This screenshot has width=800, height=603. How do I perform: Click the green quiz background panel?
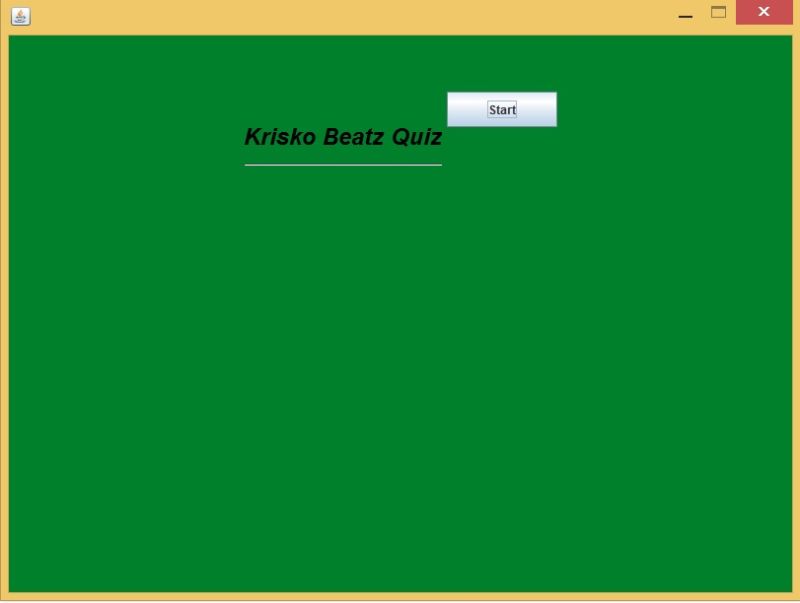pyautogui.click(x=400, y=400)
